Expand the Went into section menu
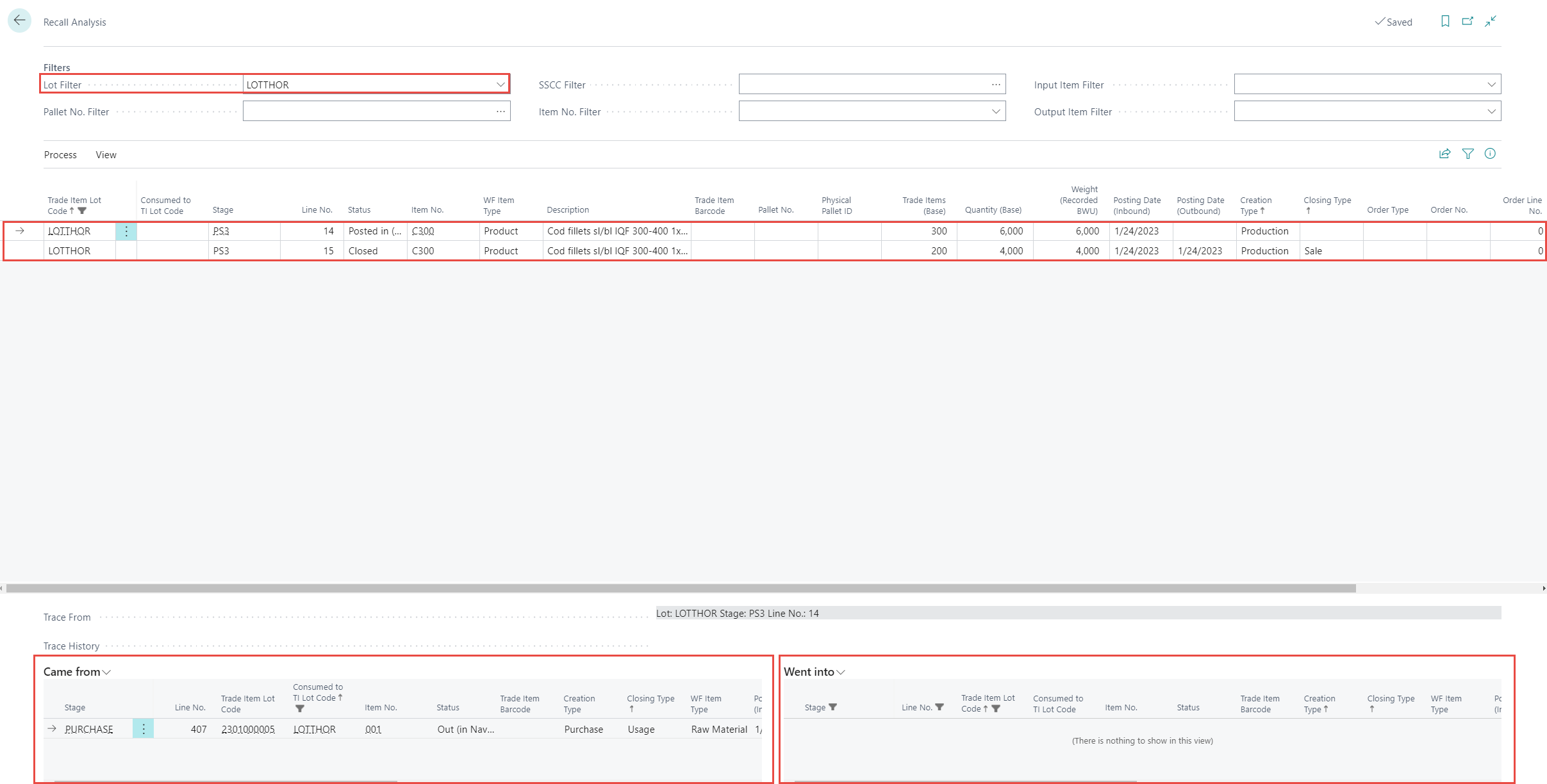This screenshot has width=1547, height=784. [841, 672]
